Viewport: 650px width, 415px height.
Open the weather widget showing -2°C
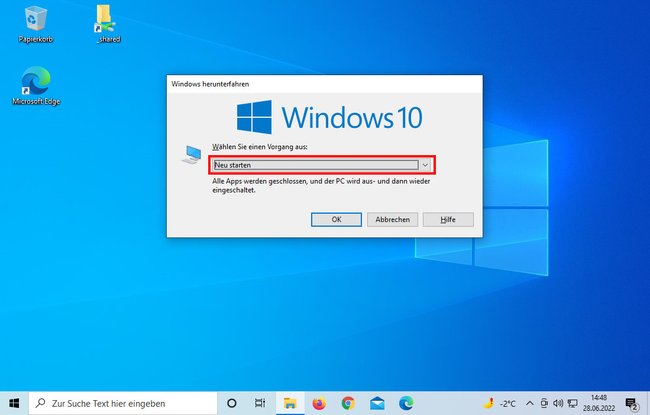(x=500, y=403)
